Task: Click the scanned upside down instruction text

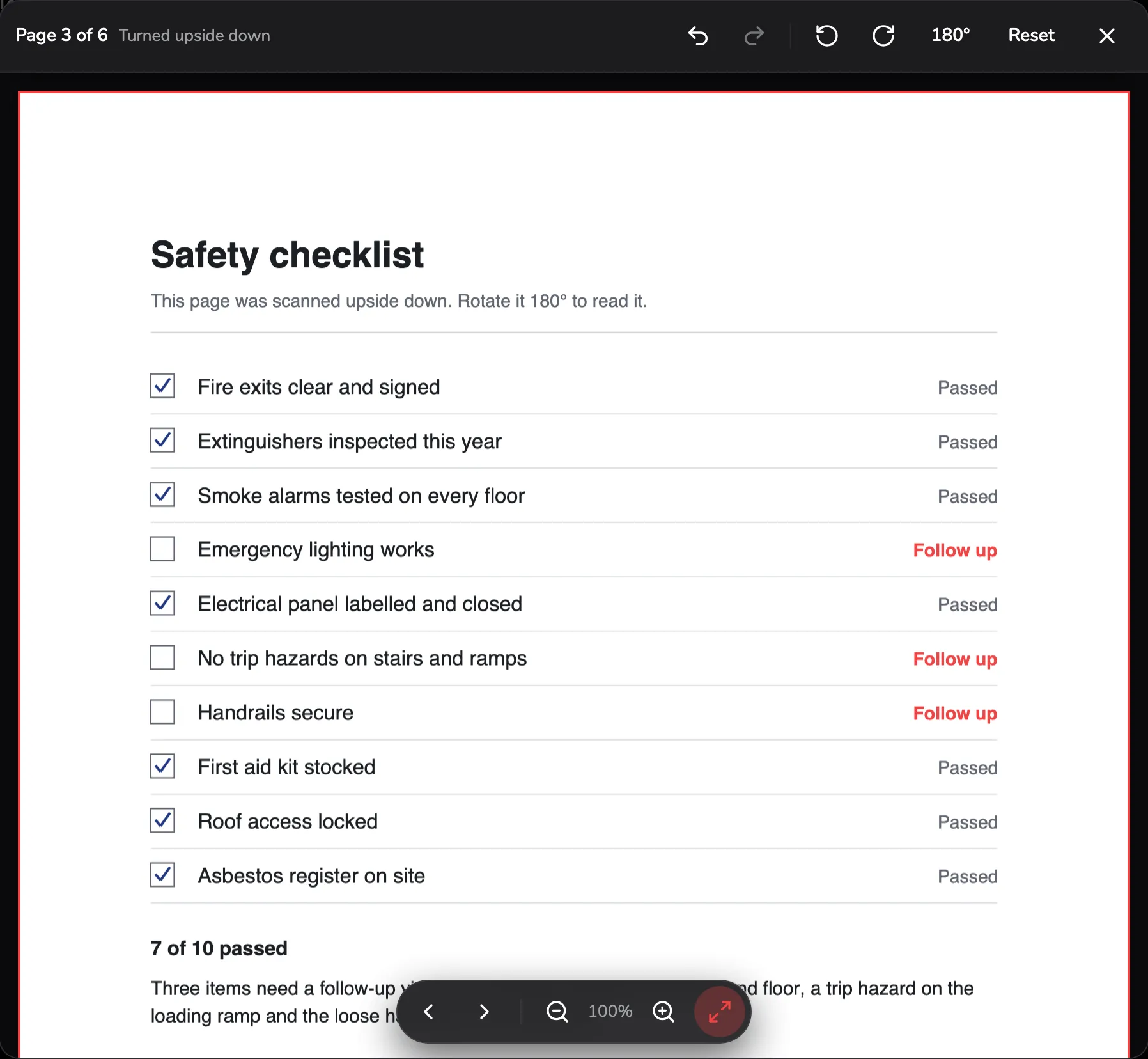Action: click(x=399, y=301)
